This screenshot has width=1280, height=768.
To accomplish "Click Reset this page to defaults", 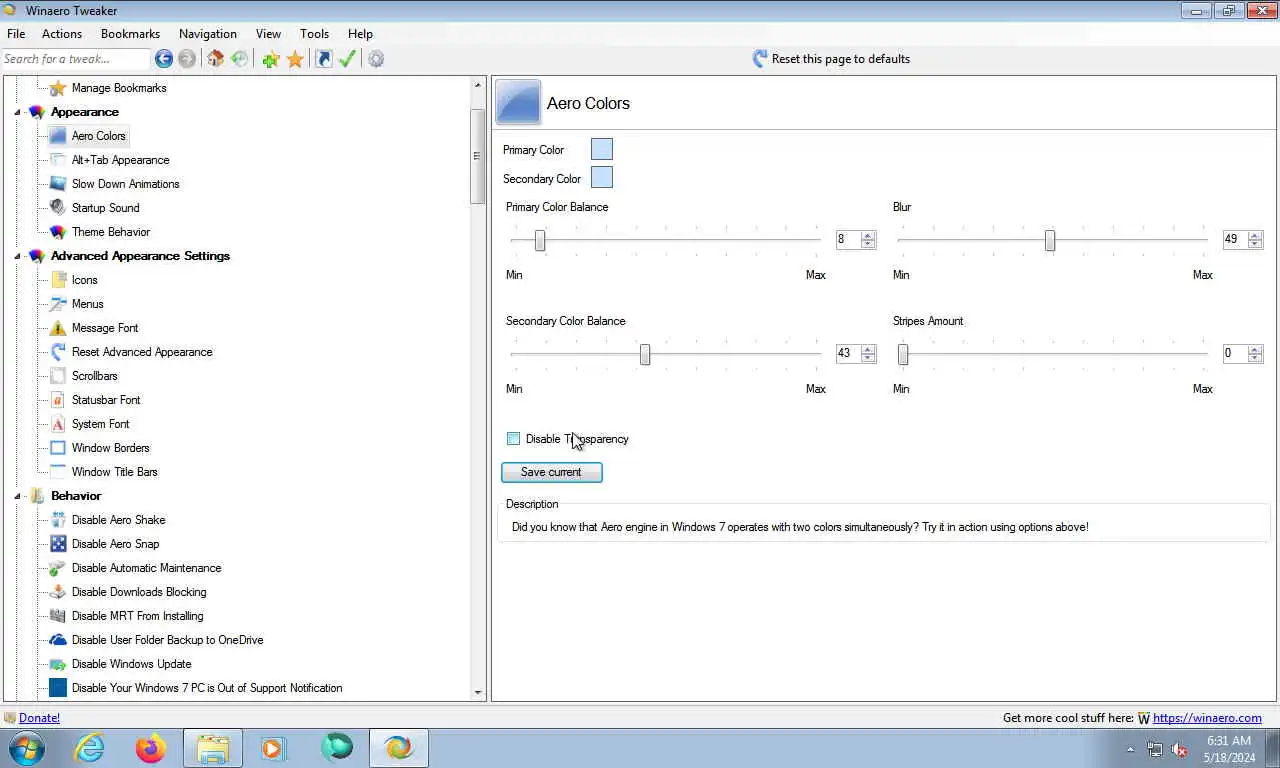I will [831, 59].
